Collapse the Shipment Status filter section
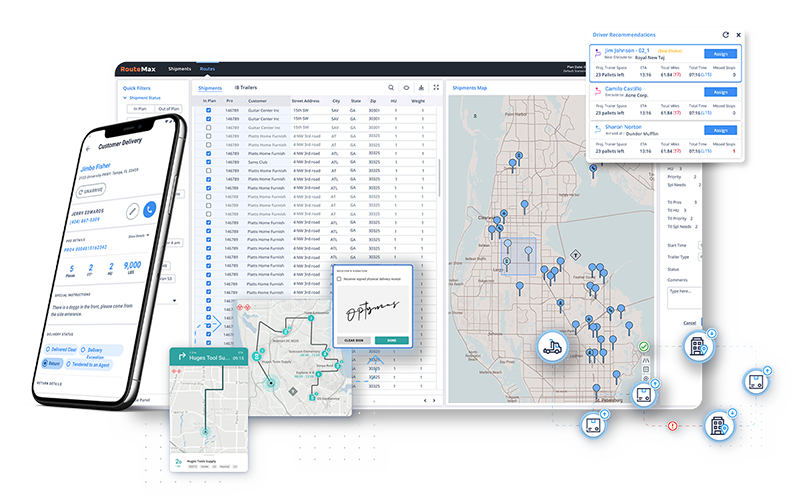Image resolution: width=800 pixels, height=503 pixels. click(x=124, y=98)
